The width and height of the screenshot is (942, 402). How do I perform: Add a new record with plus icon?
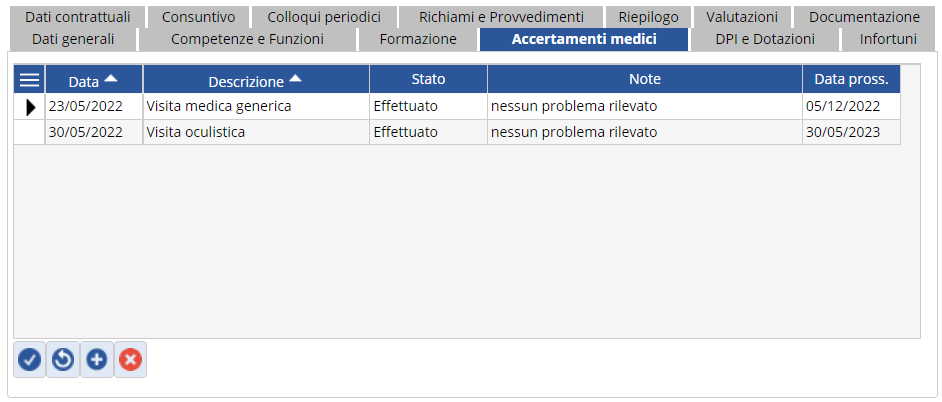97,359
